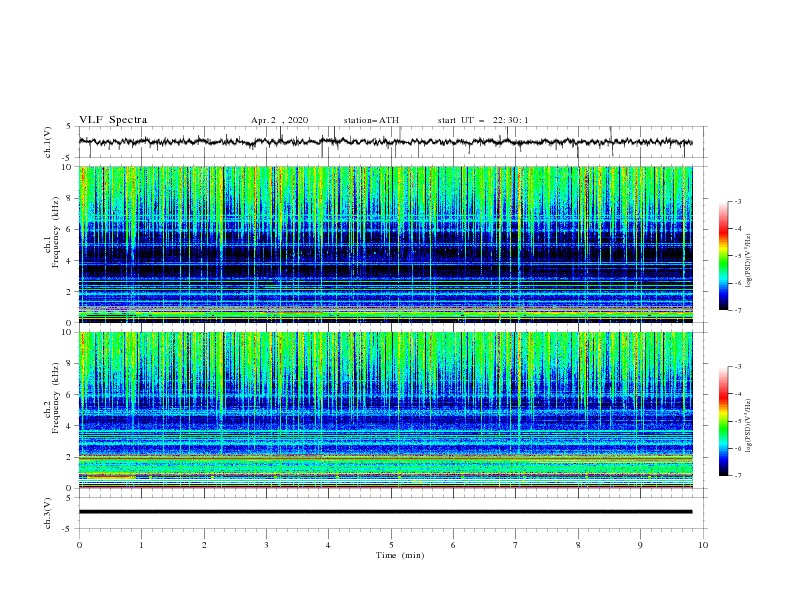792x612 pixels.
Task: Click the 'start UT = 22:30:1' text
Action: click(483, 120)
